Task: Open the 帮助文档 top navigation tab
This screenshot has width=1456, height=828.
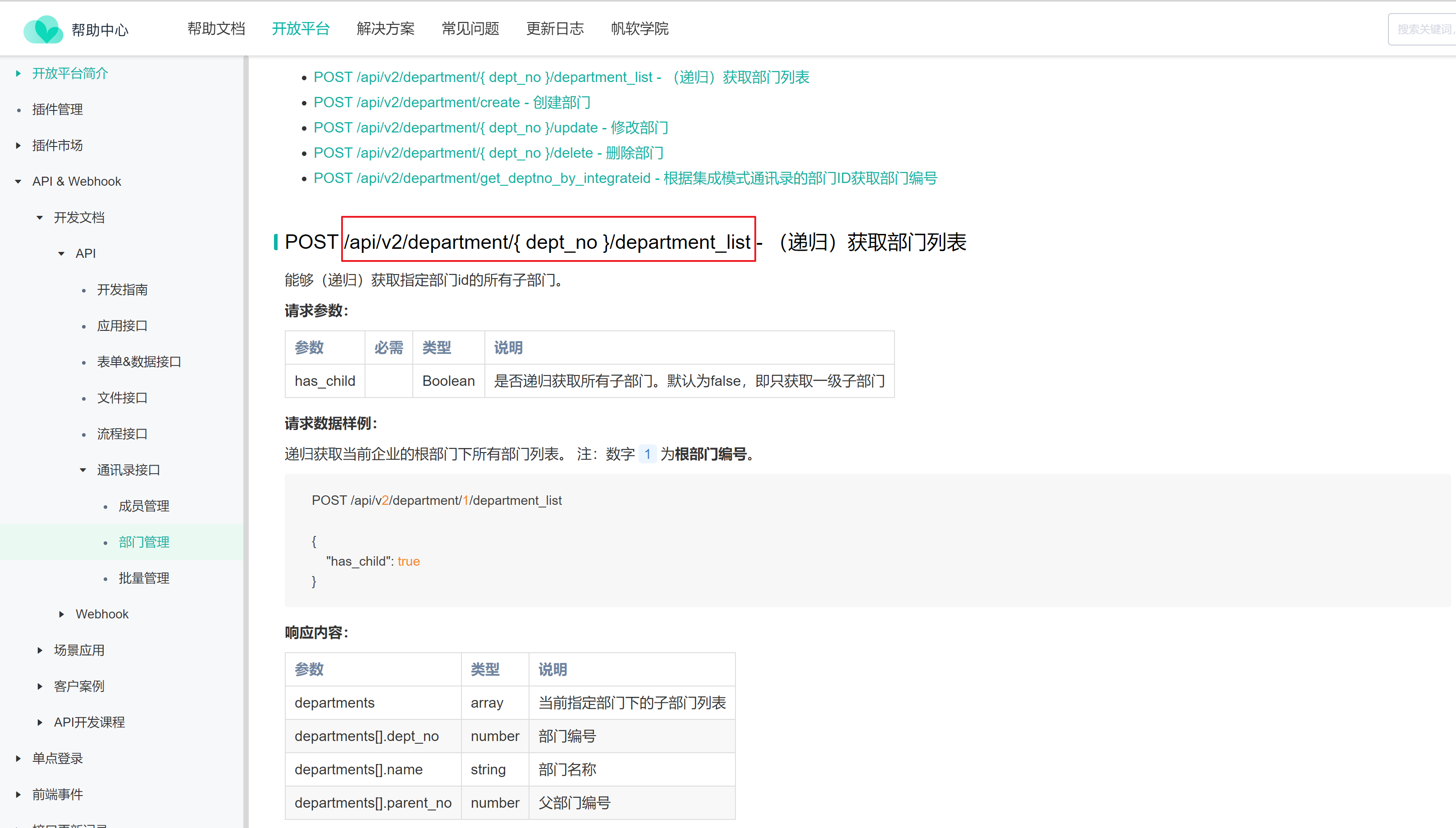Action: pos(216,28)
